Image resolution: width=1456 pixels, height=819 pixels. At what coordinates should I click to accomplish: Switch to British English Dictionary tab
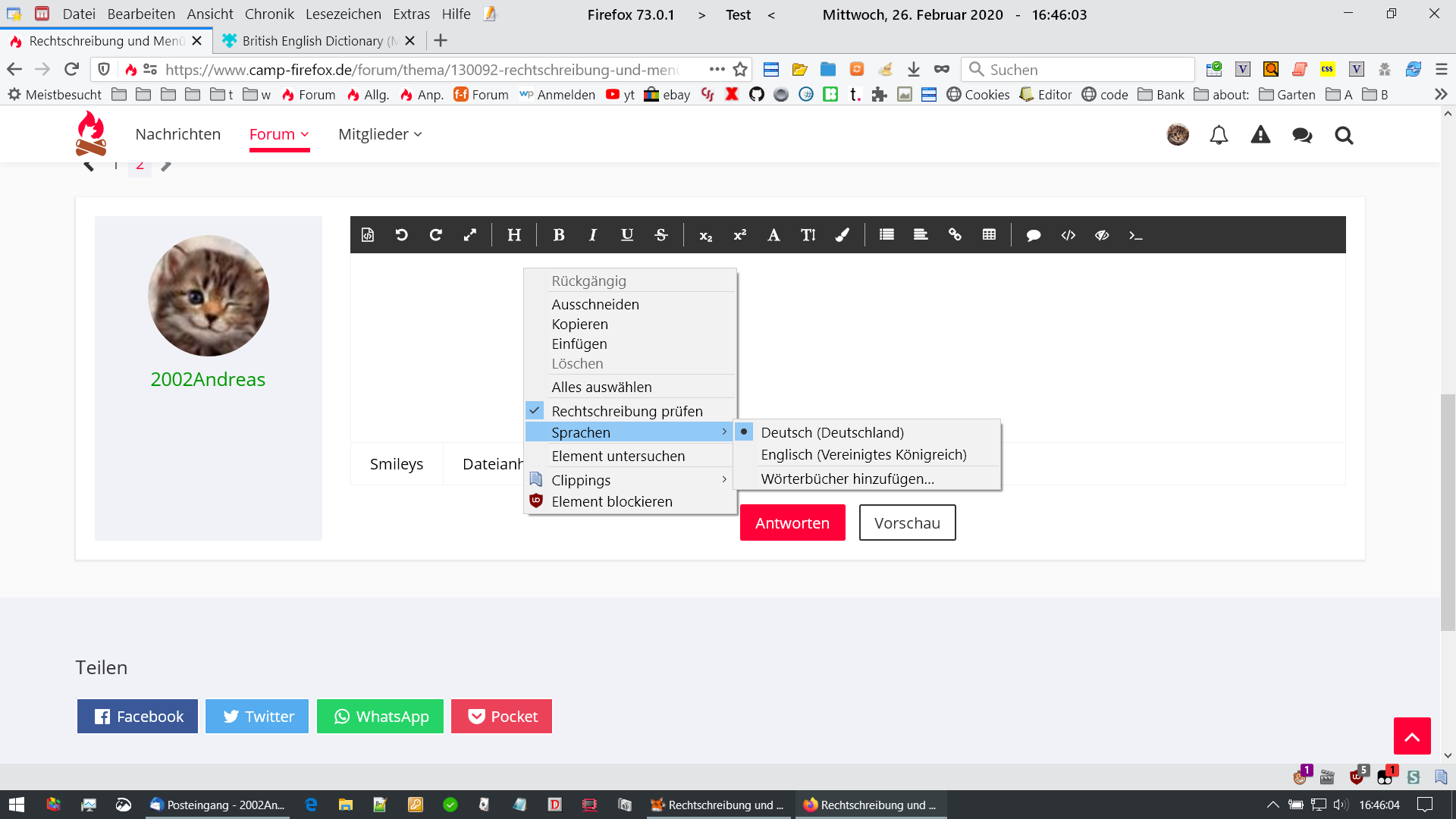[312, 41]
